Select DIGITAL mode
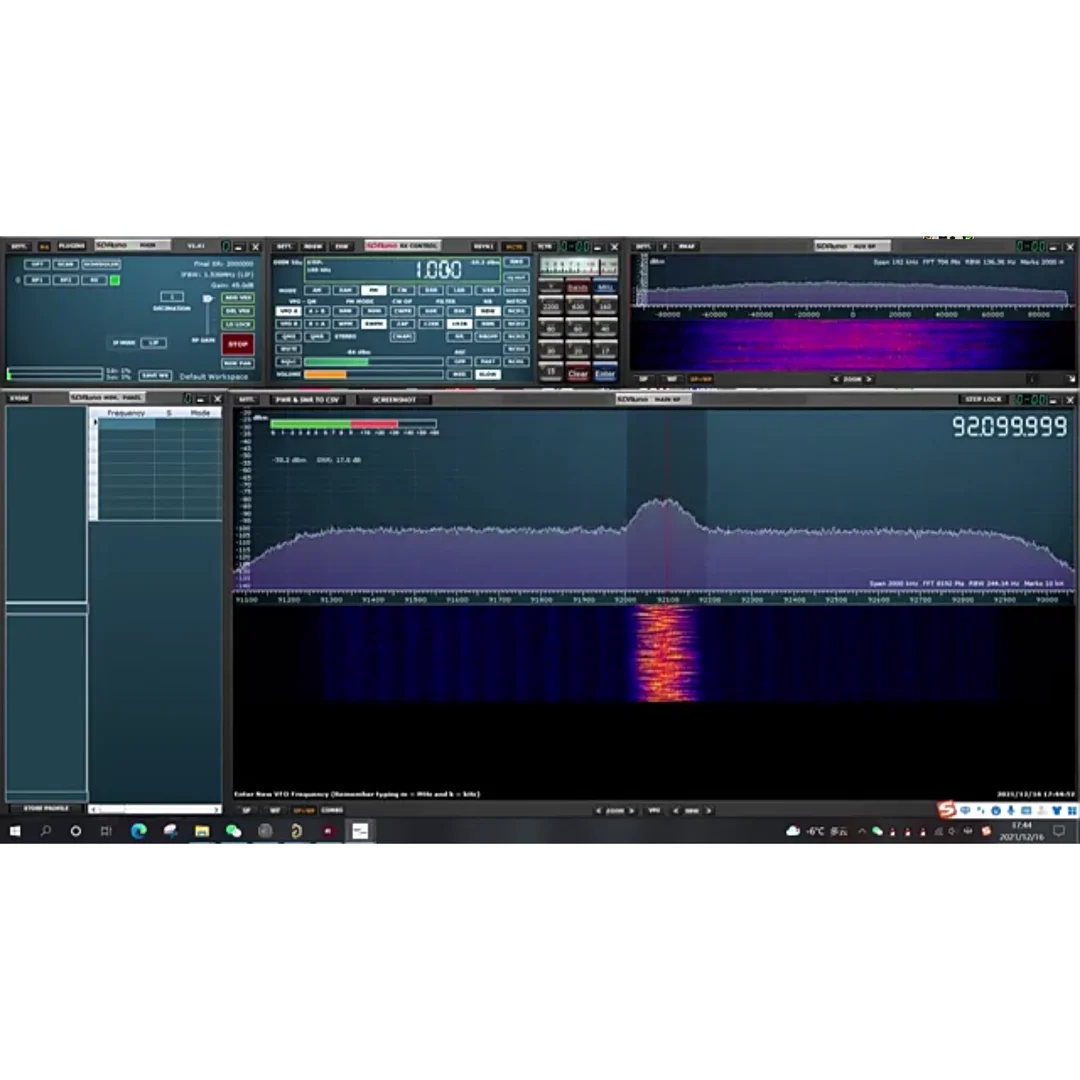 (x=517, y=290)
